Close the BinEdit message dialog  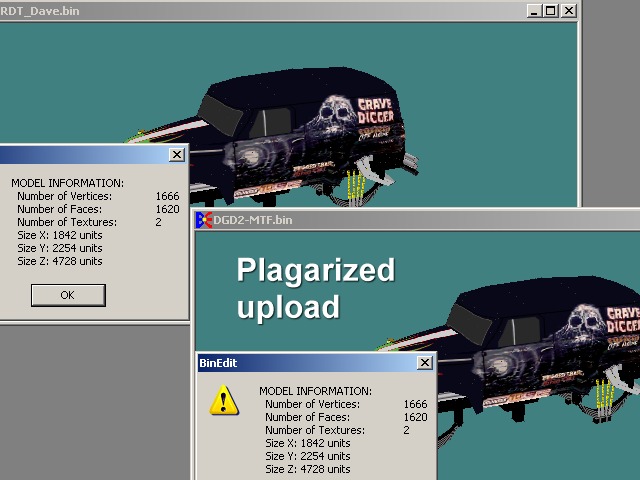(x=425, y=362)
